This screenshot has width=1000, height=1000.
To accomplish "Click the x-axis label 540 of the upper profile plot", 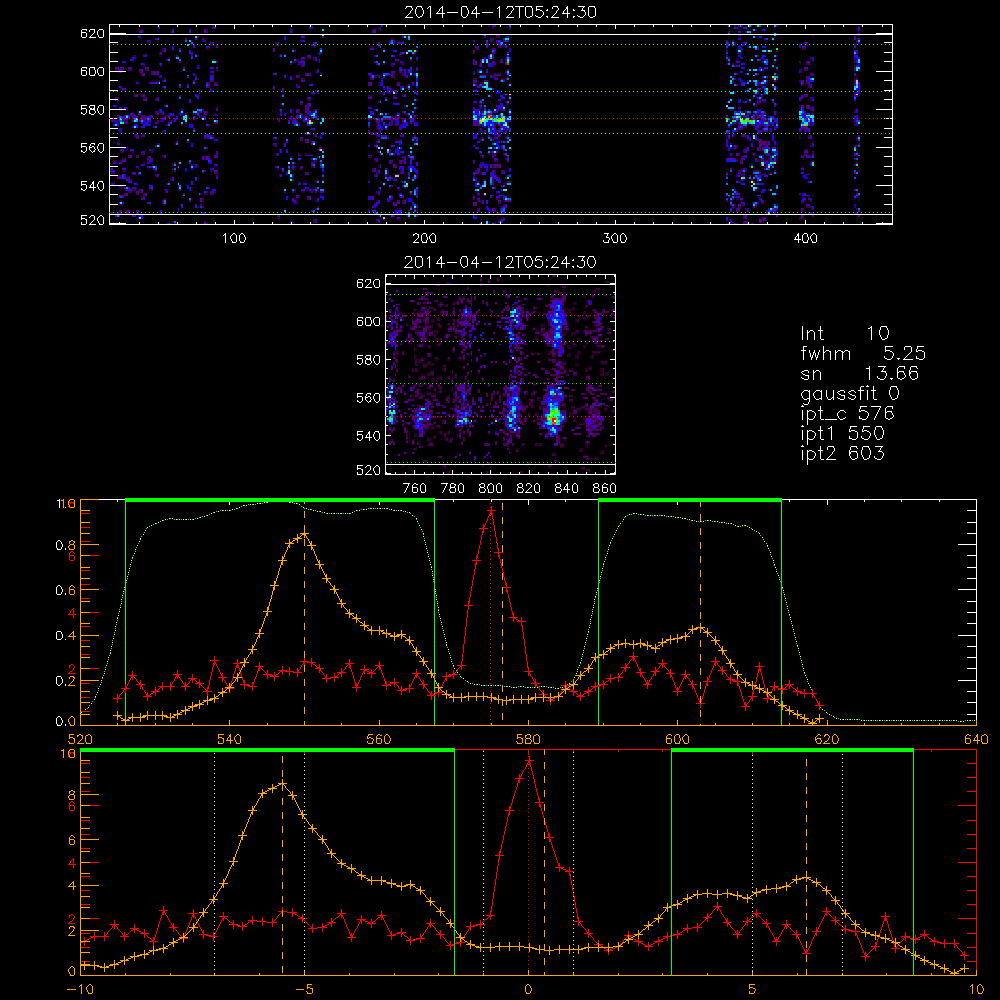I will [x=230, y=740].
